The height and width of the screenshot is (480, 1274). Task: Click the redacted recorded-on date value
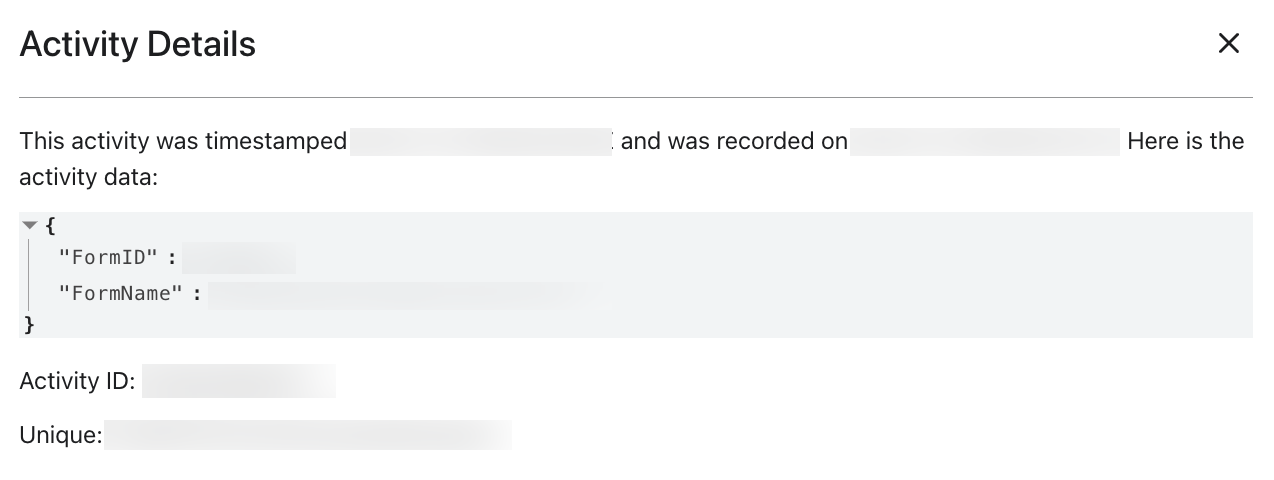tap(984, 142)
